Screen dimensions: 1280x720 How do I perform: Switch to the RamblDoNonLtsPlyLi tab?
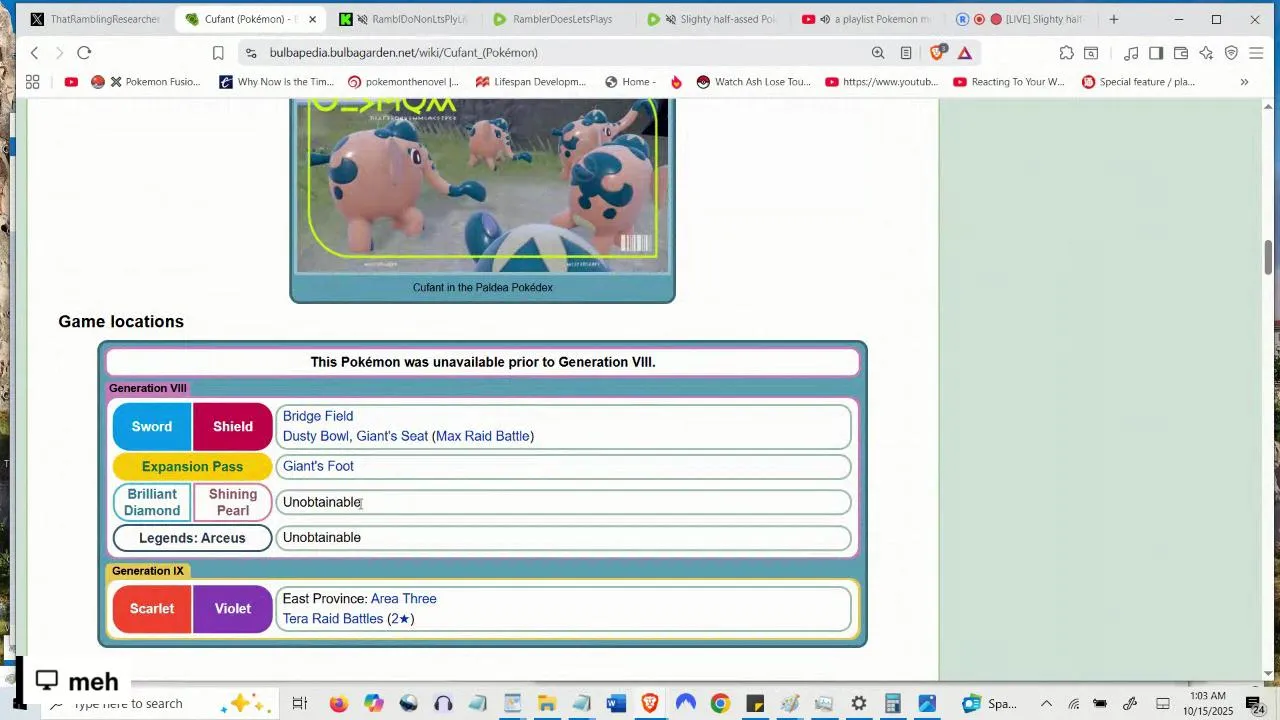(x=405, y=19)
